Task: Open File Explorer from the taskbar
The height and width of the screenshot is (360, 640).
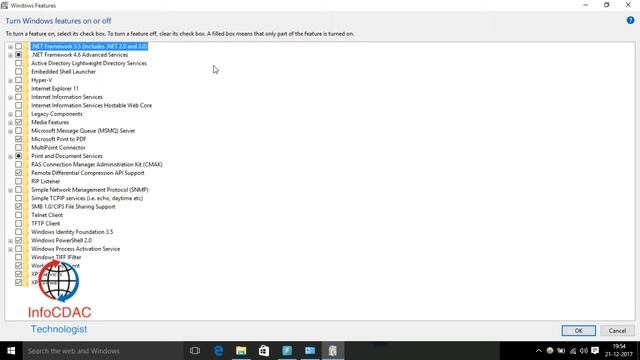Action: pos(241,351)
